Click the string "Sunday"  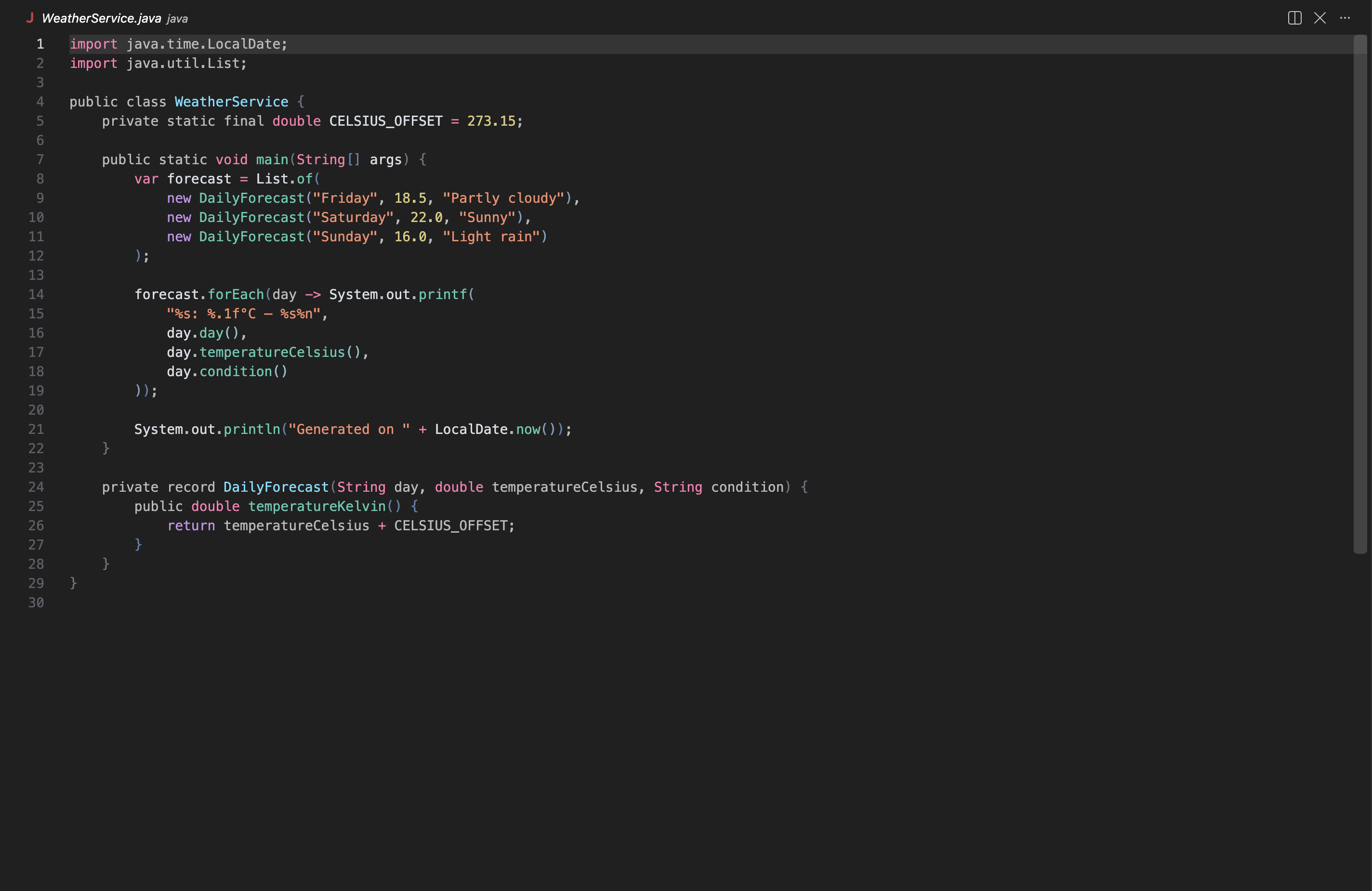(x=345, y=237)
